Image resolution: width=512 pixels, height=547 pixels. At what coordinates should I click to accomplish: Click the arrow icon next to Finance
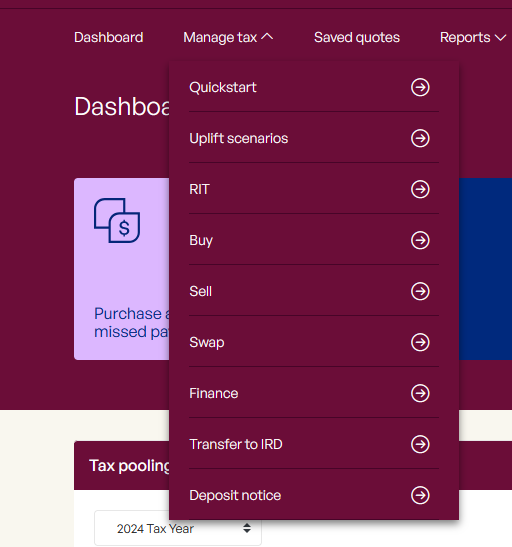click(420, 393)
